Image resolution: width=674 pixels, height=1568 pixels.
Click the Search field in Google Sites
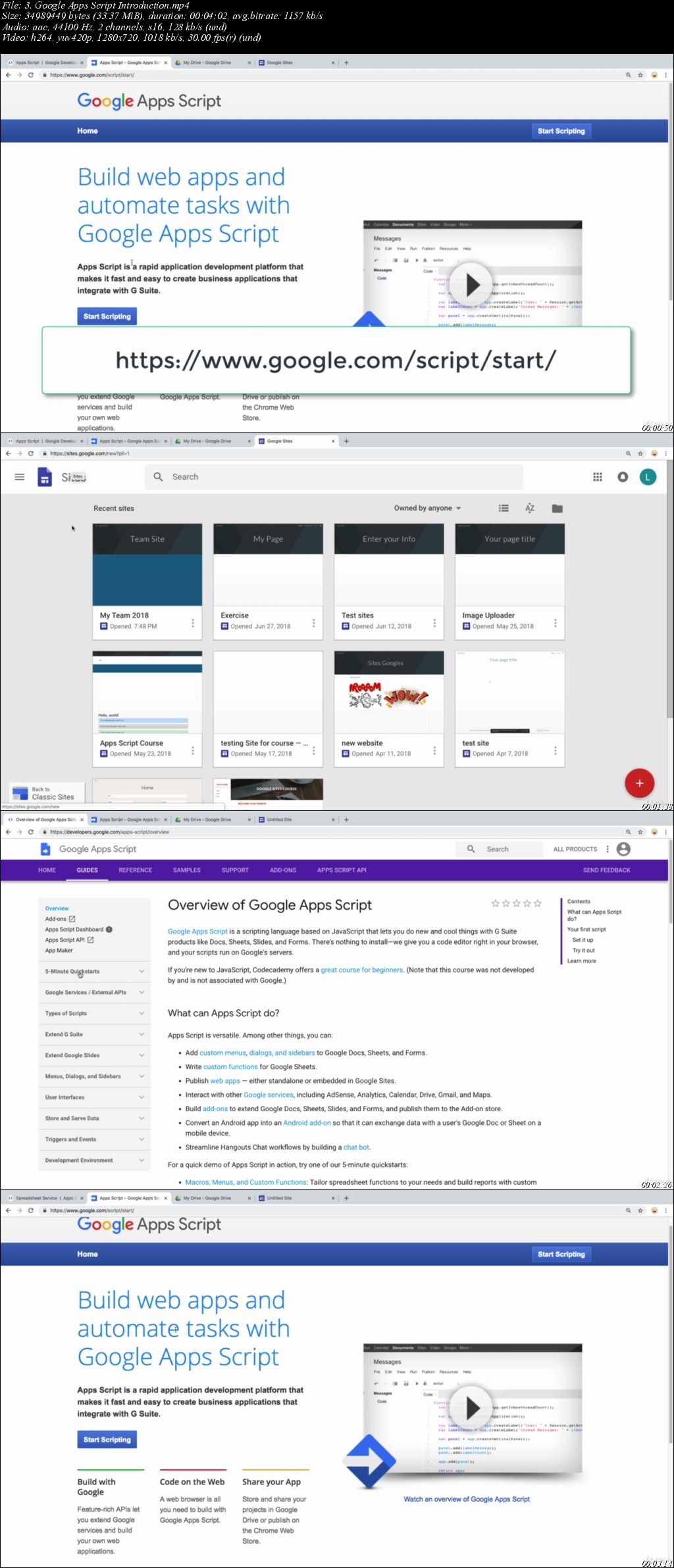click(x=334, y=477)
